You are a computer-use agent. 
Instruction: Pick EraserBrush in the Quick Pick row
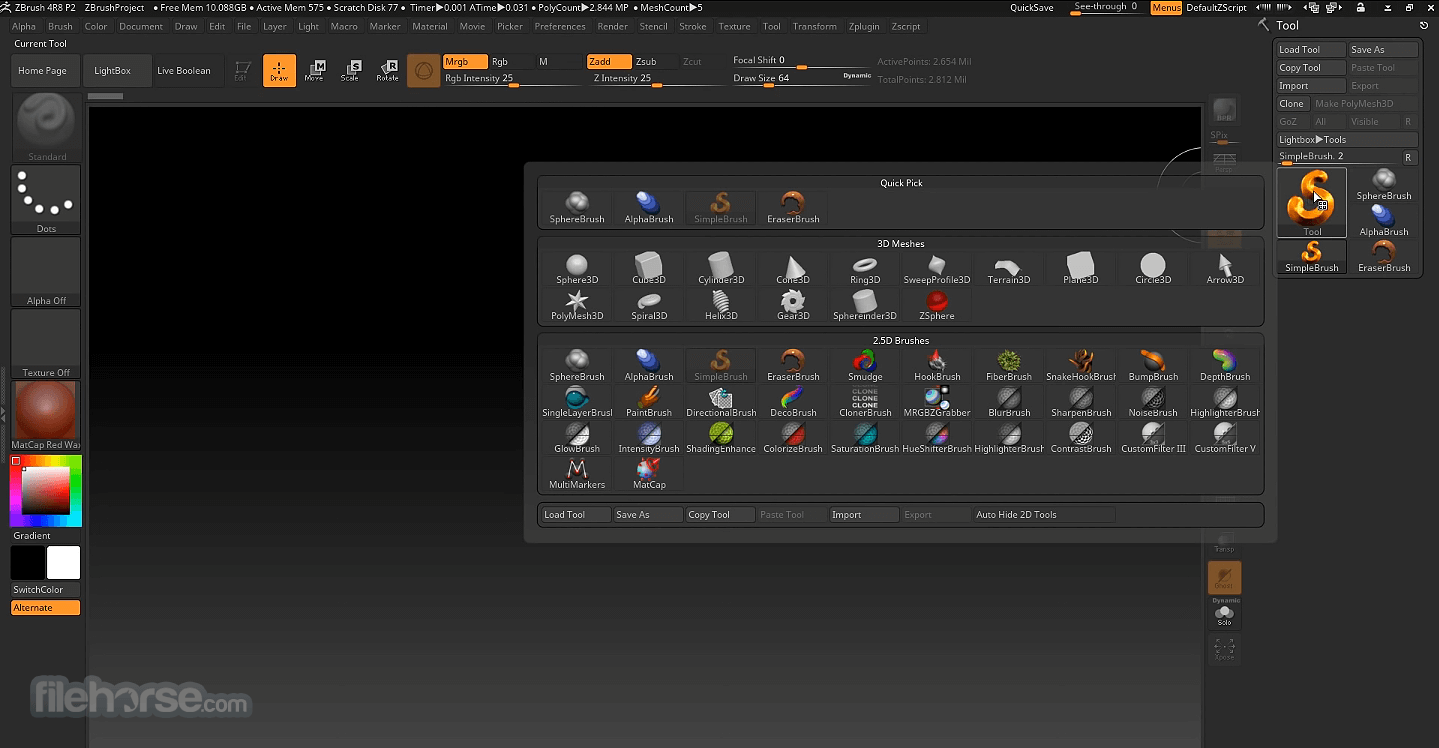[x=793, y=208]
